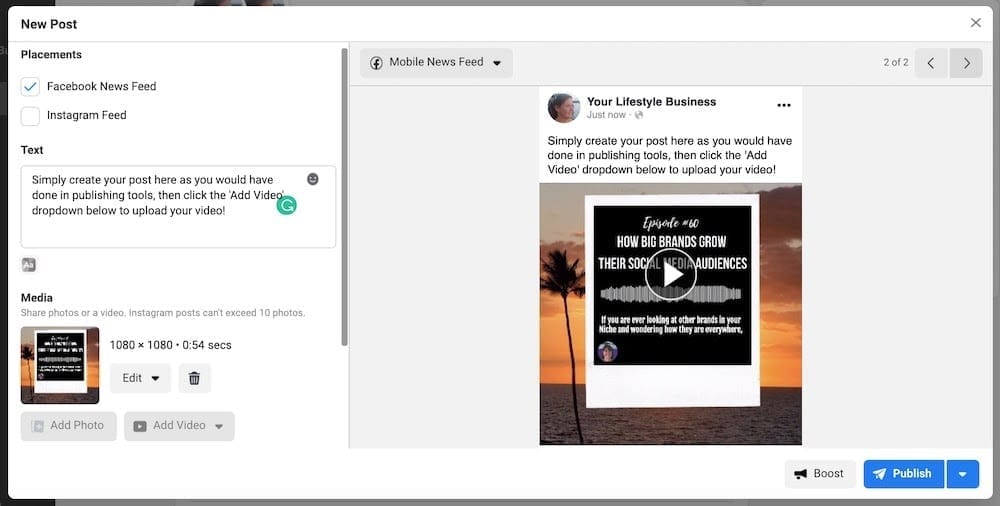
Task: Click the post caption text in the preview
Action: coord(670,155)
